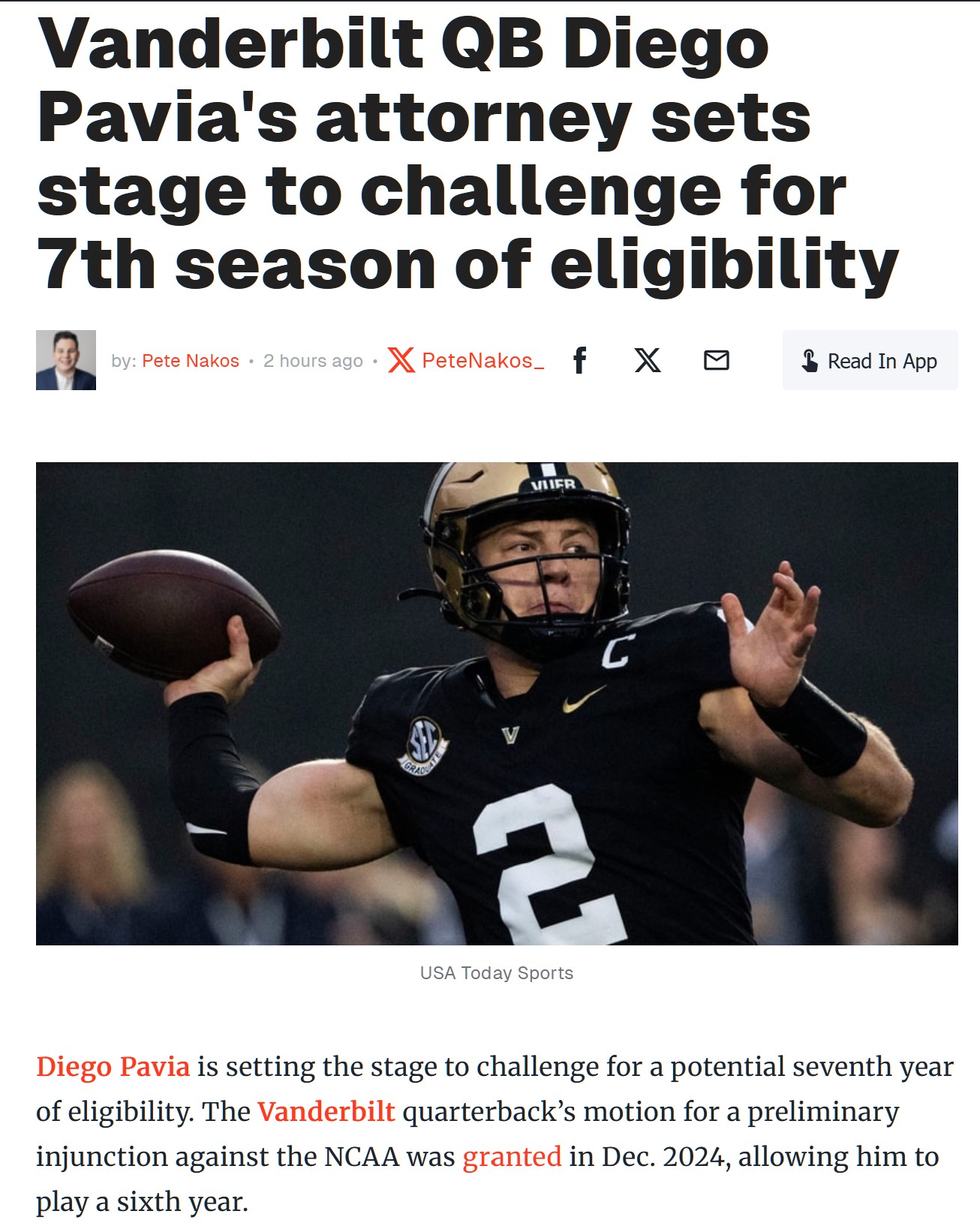Open the Vanderbilt team link

326,1111
